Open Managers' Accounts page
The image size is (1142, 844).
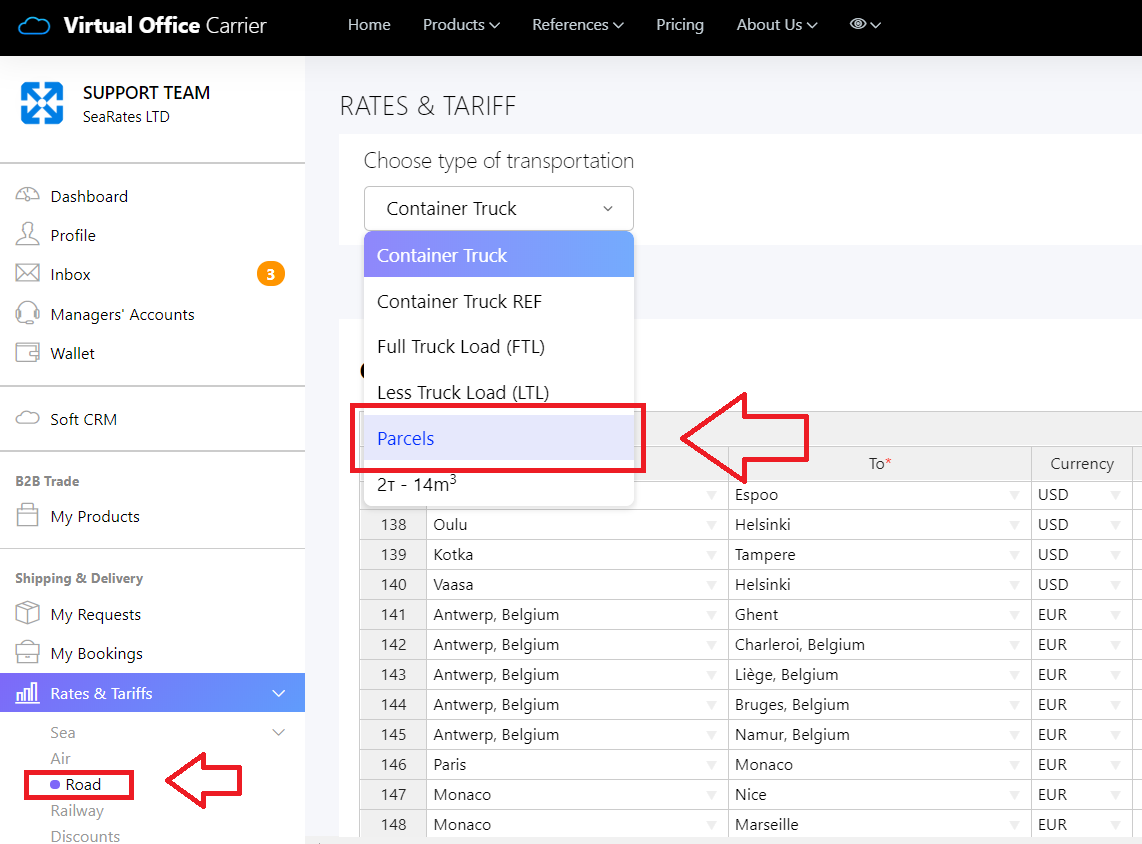[x=122, y=315]
